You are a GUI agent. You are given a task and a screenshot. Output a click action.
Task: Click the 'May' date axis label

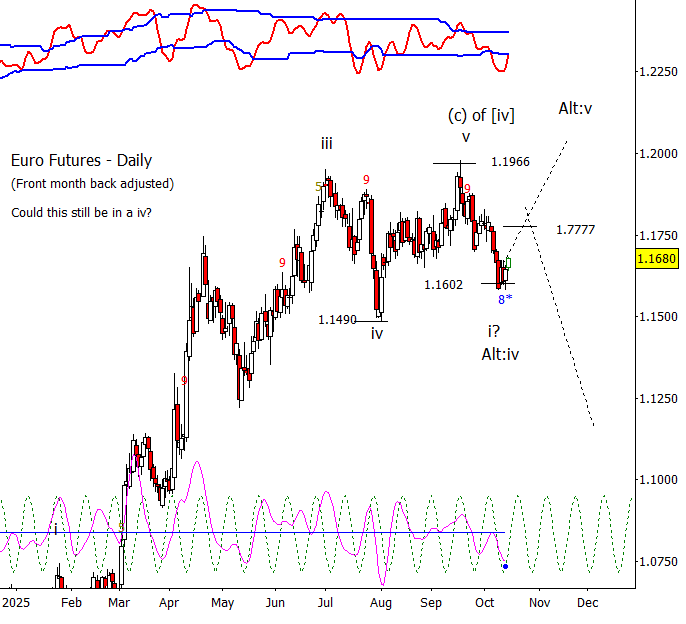223,603
